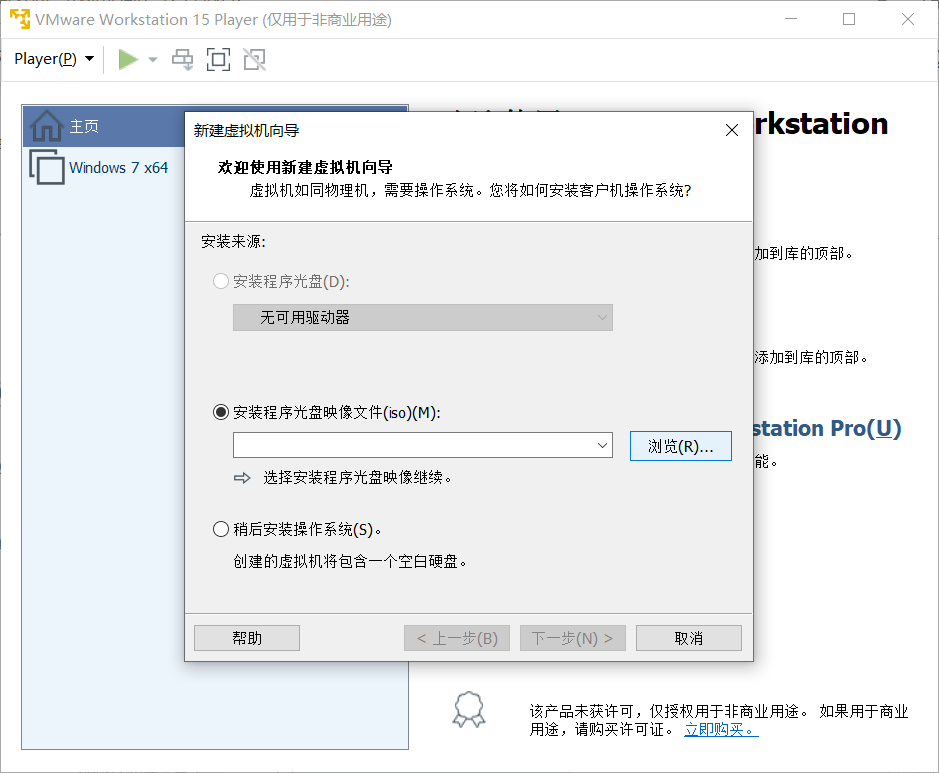Minimize the VMware Player window

tap(791, 19)
